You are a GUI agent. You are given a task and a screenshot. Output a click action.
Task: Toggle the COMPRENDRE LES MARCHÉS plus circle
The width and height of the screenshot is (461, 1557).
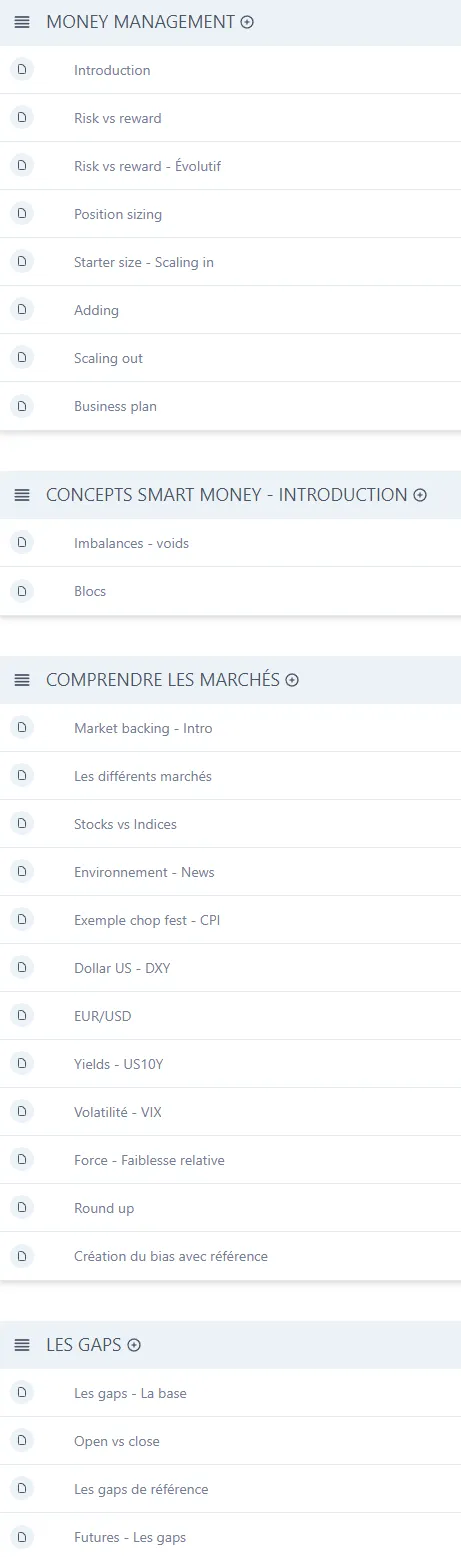[292, 680]
